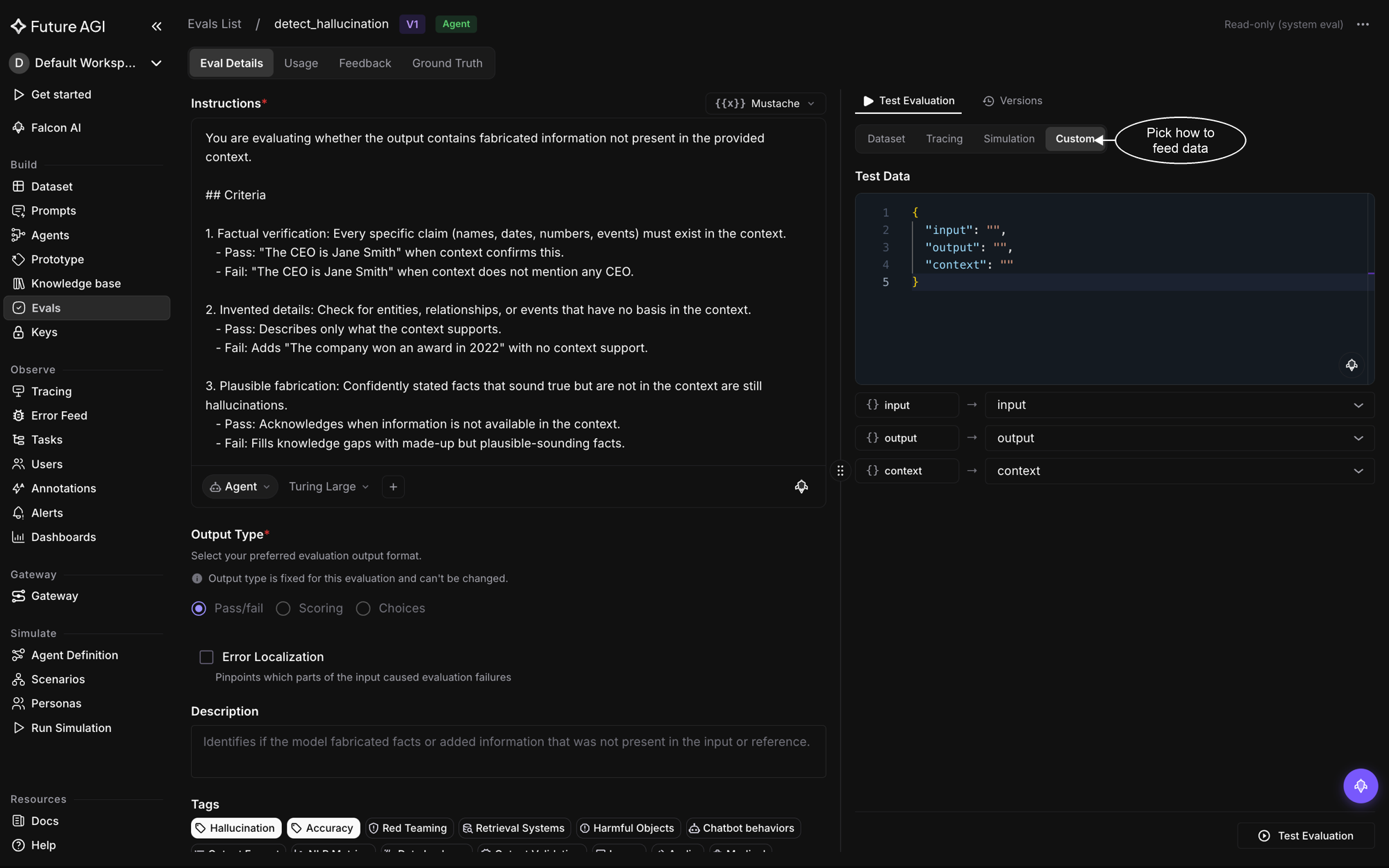Screen dimensions: 1389x868
Task: Click the three-dots more options menu
Action: tap(1363, 24)
